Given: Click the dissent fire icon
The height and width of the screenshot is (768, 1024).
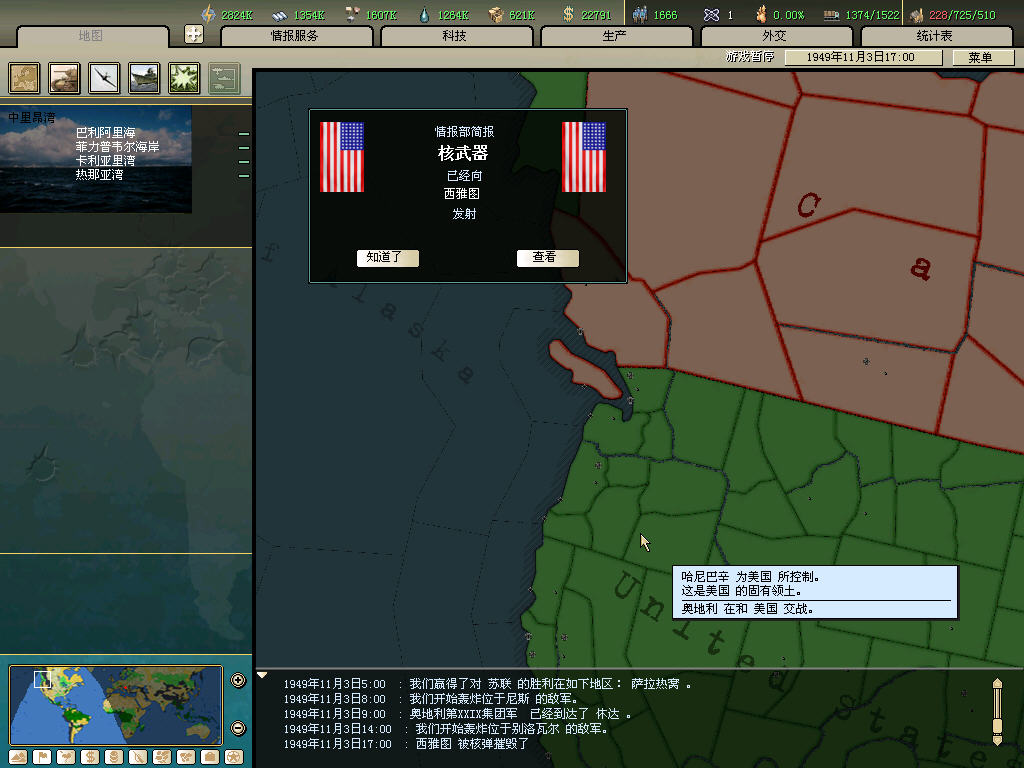Looking at the screenshot, I should point(761,14).
